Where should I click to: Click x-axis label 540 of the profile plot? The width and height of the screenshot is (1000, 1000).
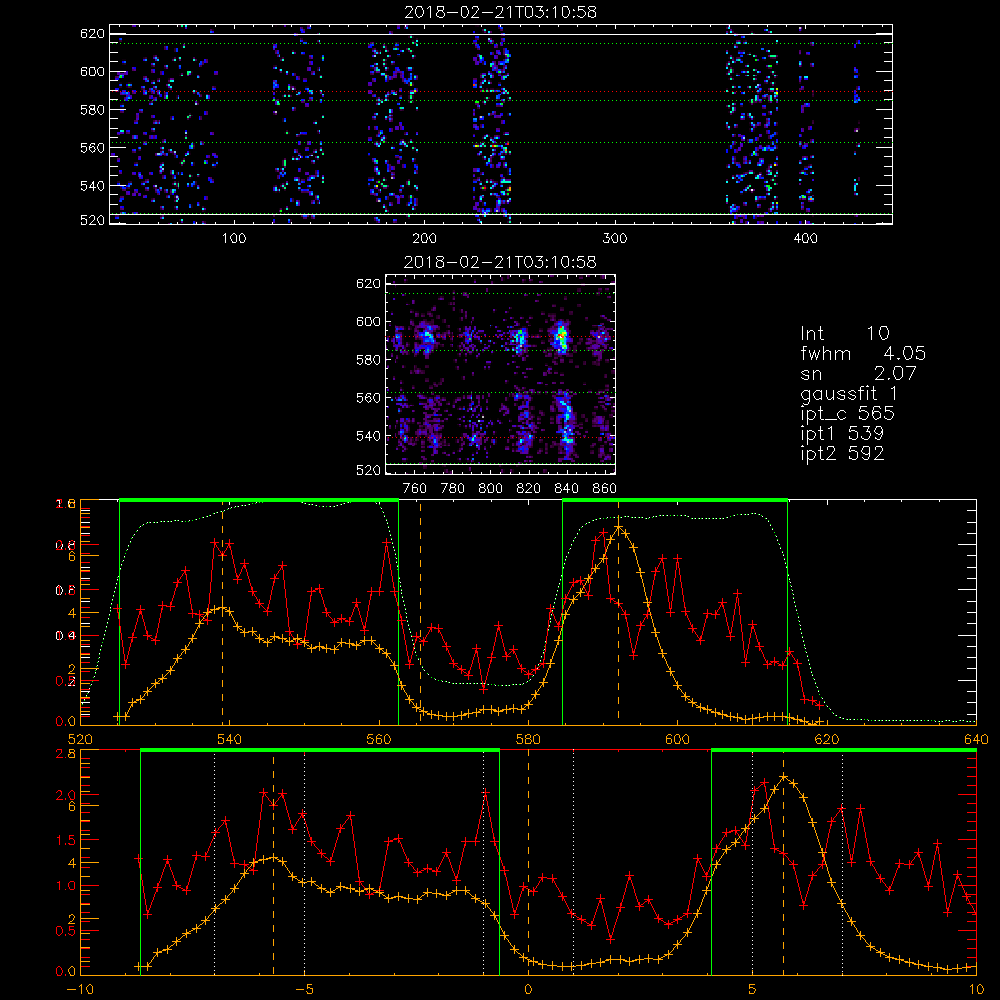230,739
